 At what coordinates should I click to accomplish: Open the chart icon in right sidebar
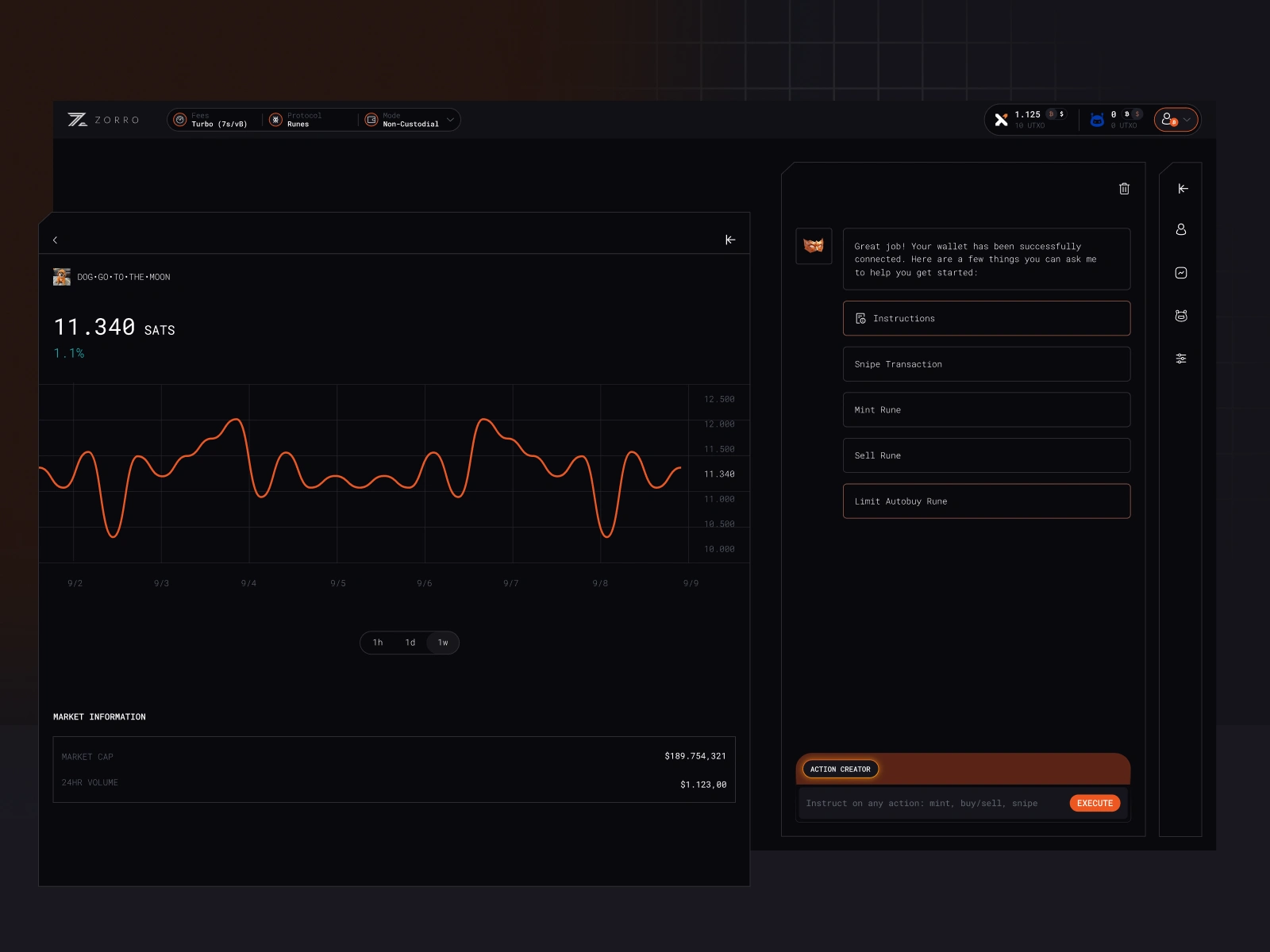(x=1181, y=273)
